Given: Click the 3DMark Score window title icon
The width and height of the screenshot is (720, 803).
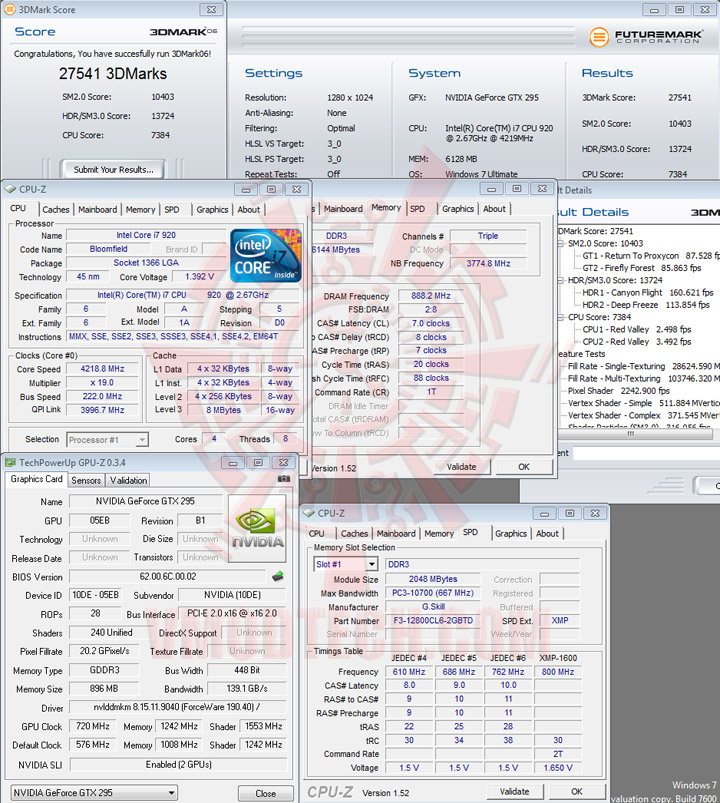Looking at the screenshot, I should (10, 9).
